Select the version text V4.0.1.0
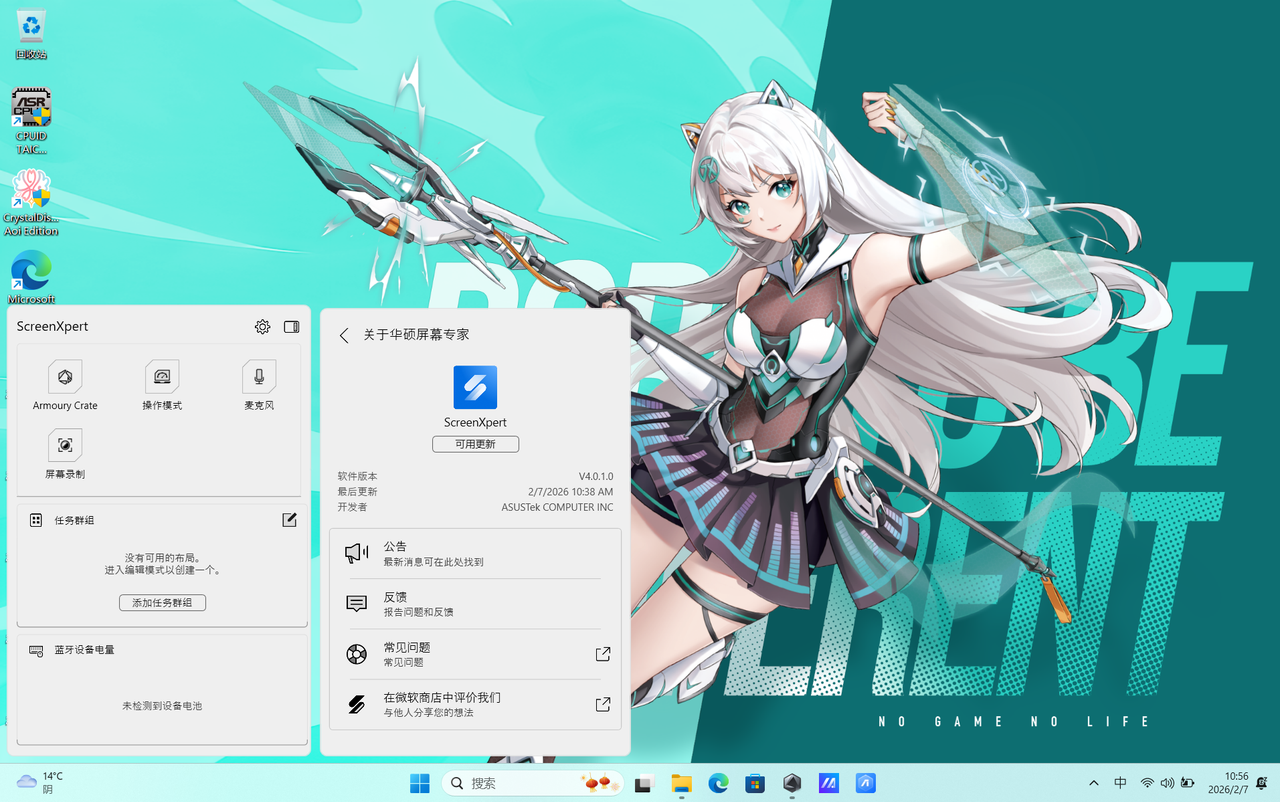Image resolution: width=1280 pixels, height=802 pixels. pyautogui.click(x=596, y=476)
